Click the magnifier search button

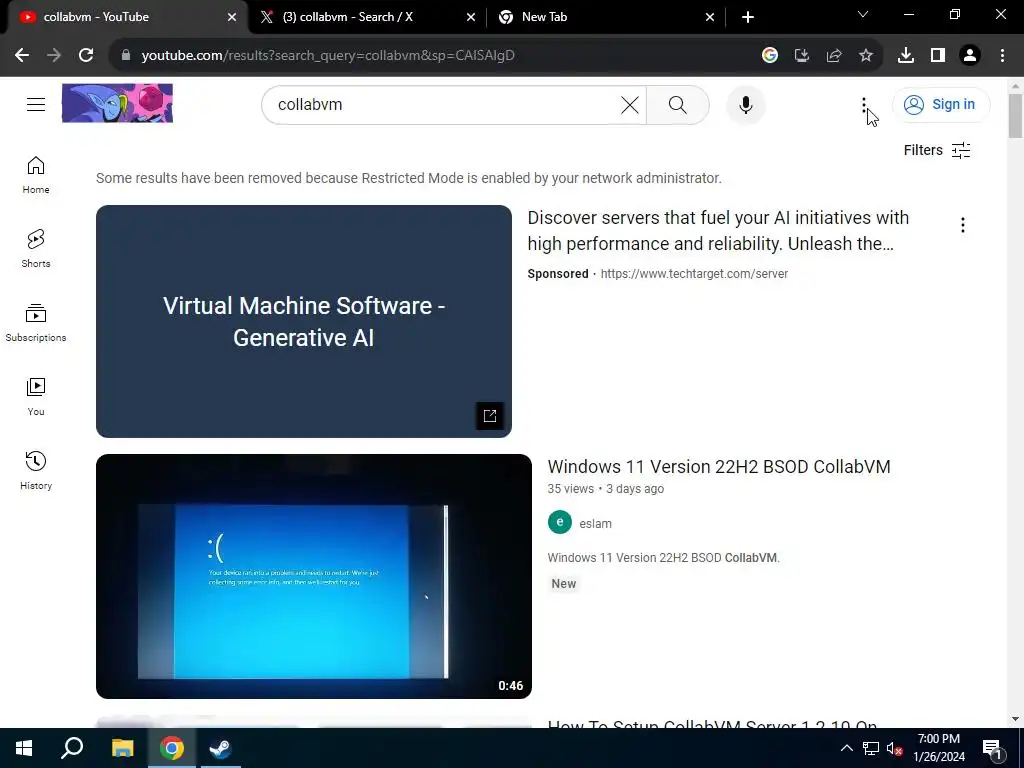(678, 104)
